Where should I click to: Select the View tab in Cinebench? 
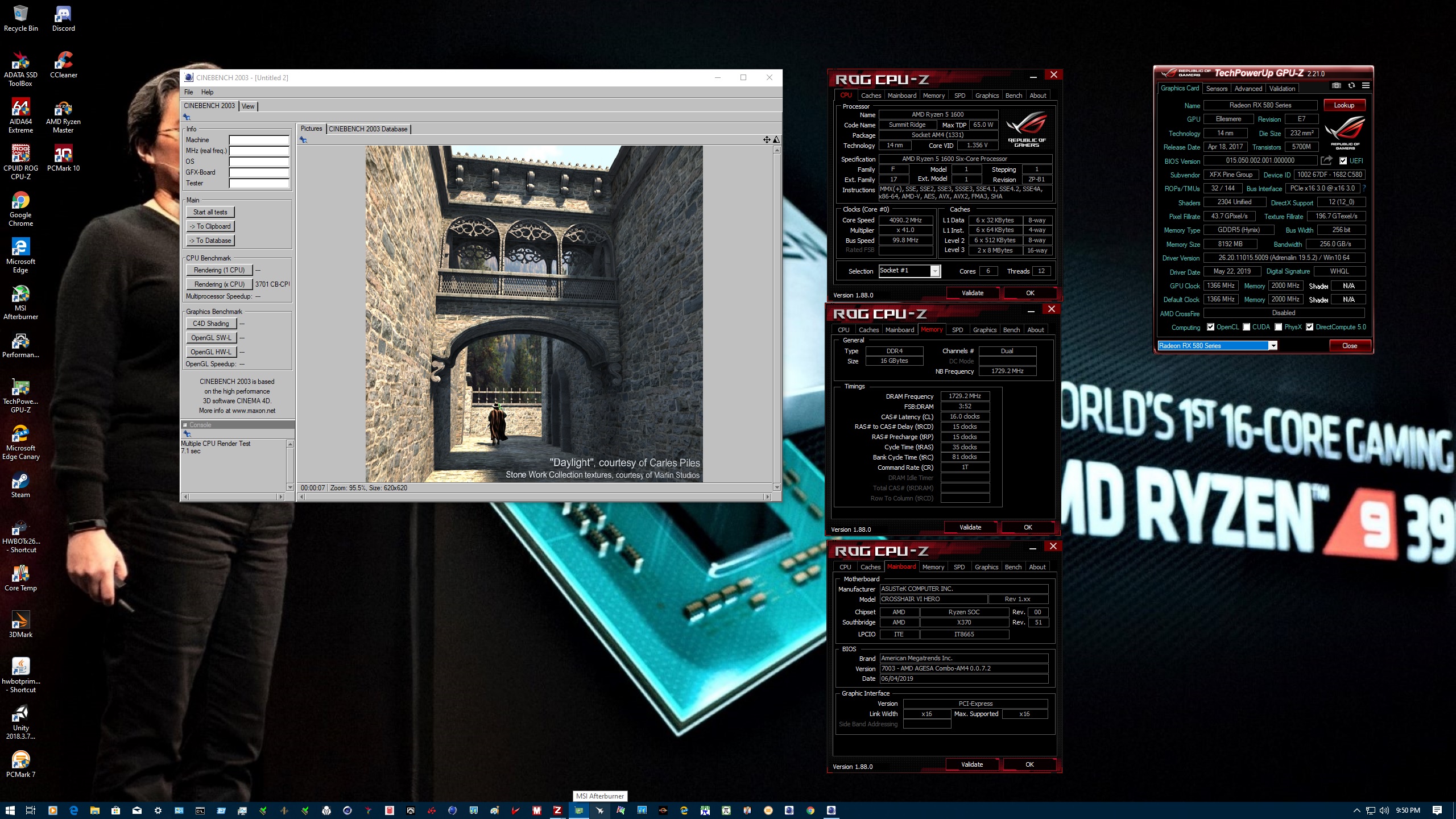[248, 106]
